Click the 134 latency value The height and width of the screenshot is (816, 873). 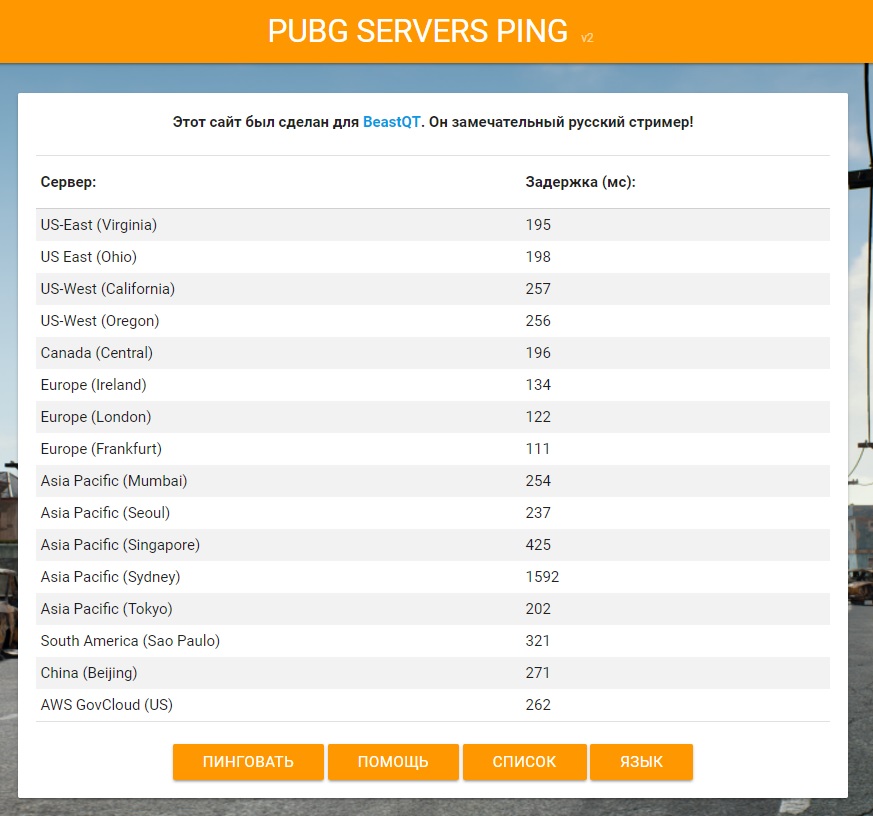tap(538, 385)
